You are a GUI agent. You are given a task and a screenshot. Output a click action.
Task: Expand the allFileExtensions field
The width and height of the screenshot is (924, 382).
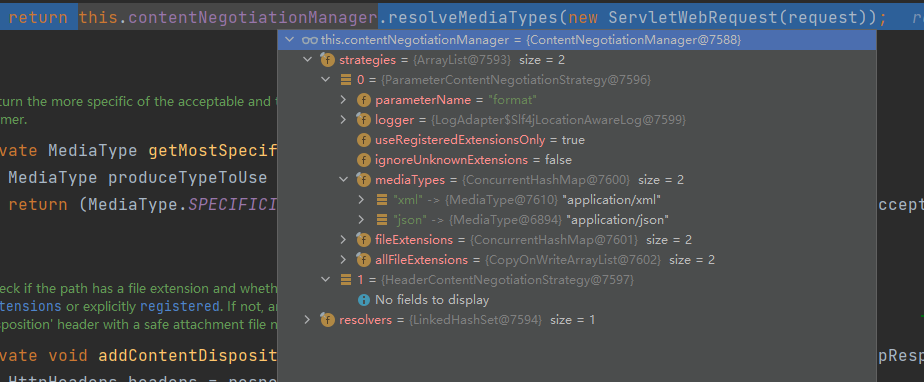[344, 260]
